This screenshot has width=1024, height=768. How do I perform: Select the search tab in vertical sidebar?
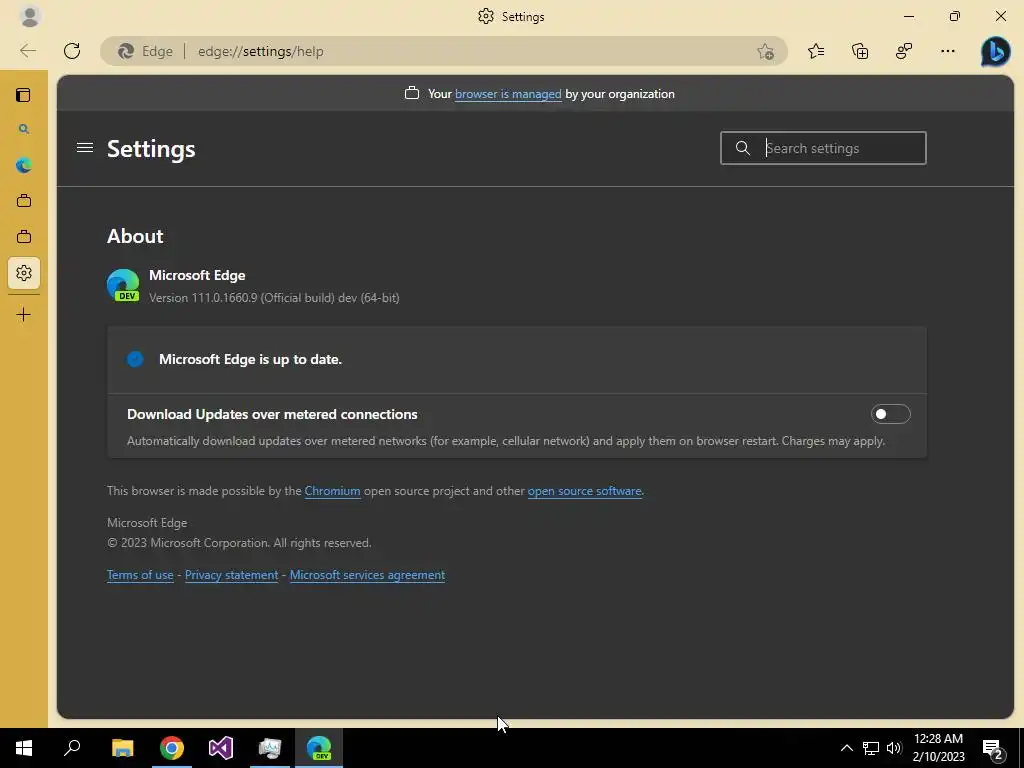pos(24,129)
